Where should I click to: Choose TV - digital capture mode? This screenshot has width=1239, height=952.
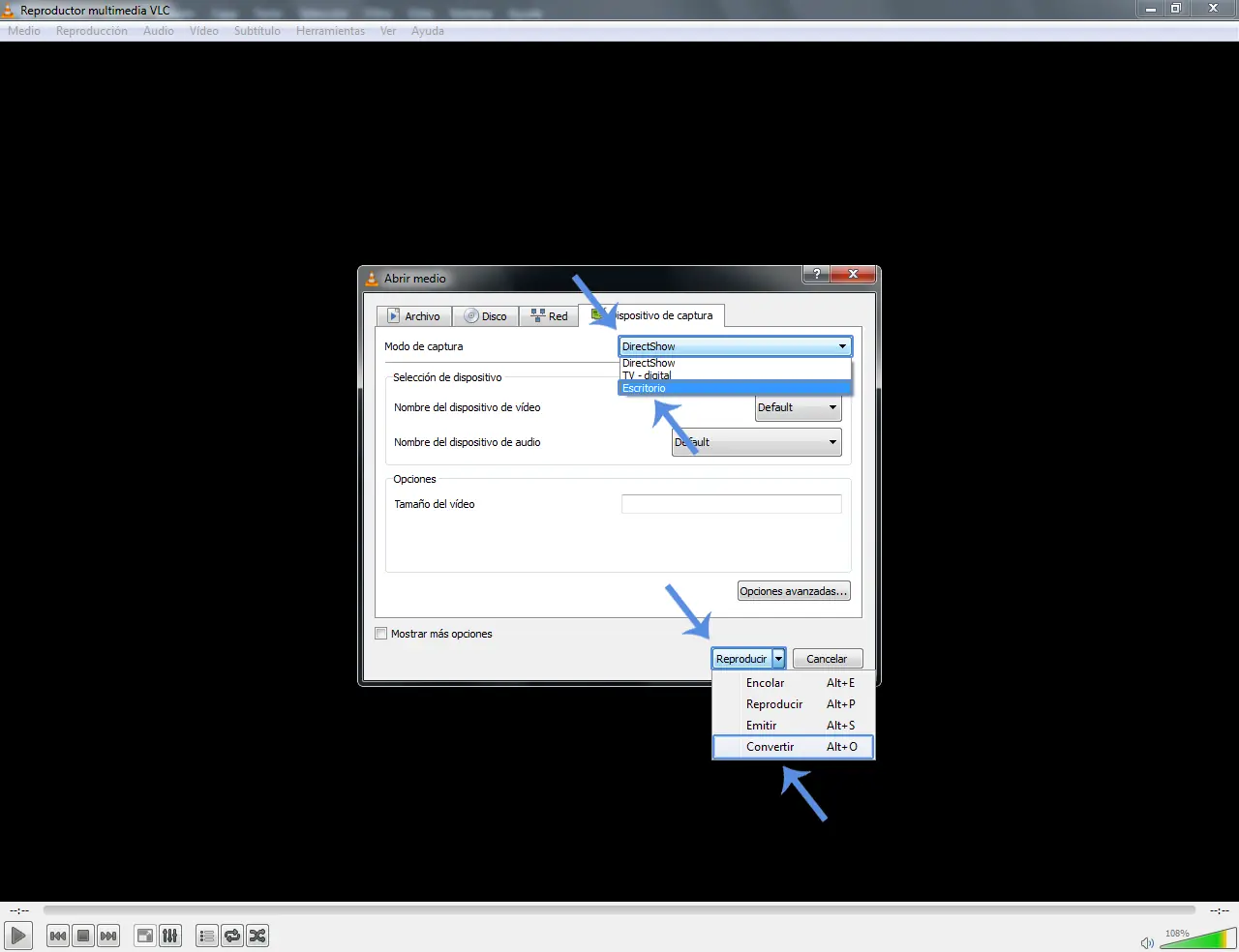[735, 375]
